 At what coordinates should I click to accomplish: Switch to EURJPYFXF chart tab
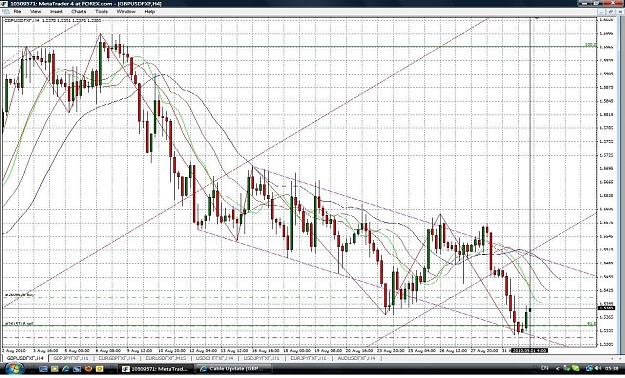tap(309, 358)
